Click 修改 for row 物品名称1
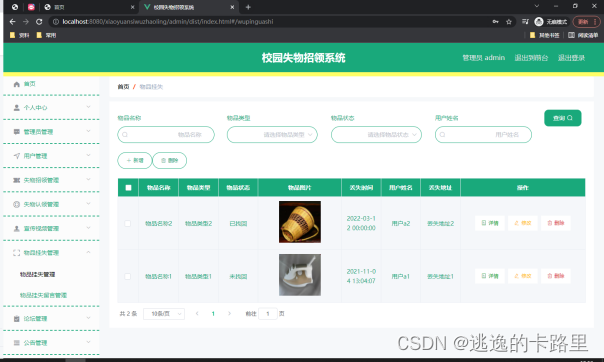This screenshot has width=604, height=362. [523, 276]
